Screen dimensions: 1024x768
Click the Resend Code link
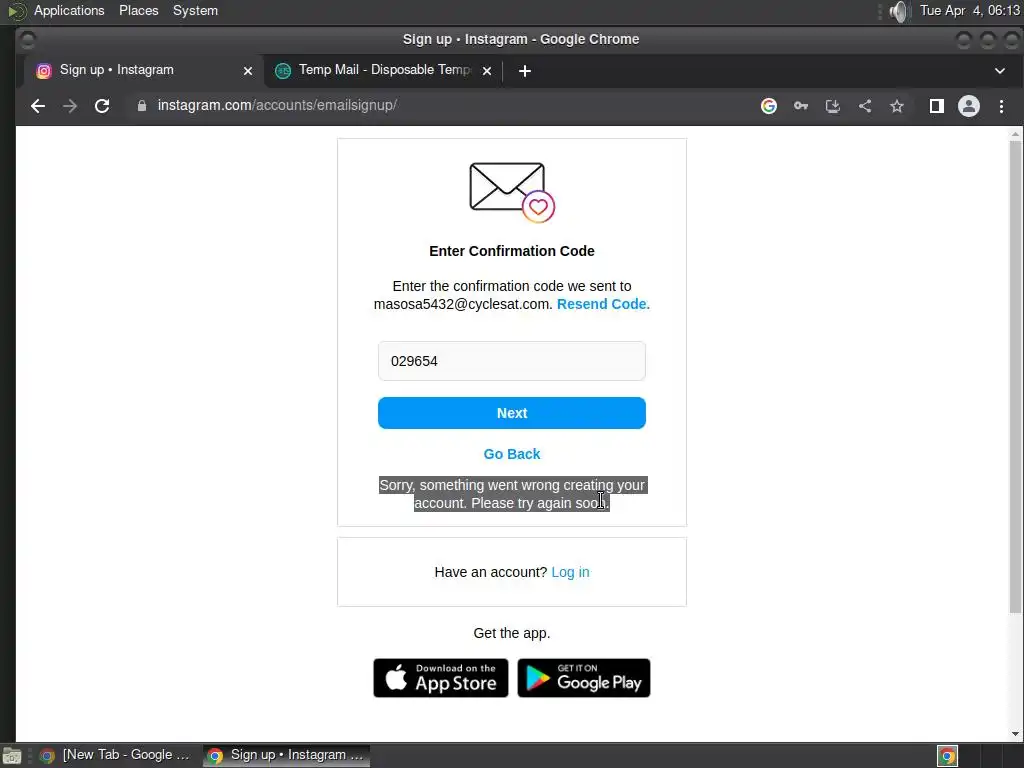point(603,304)
